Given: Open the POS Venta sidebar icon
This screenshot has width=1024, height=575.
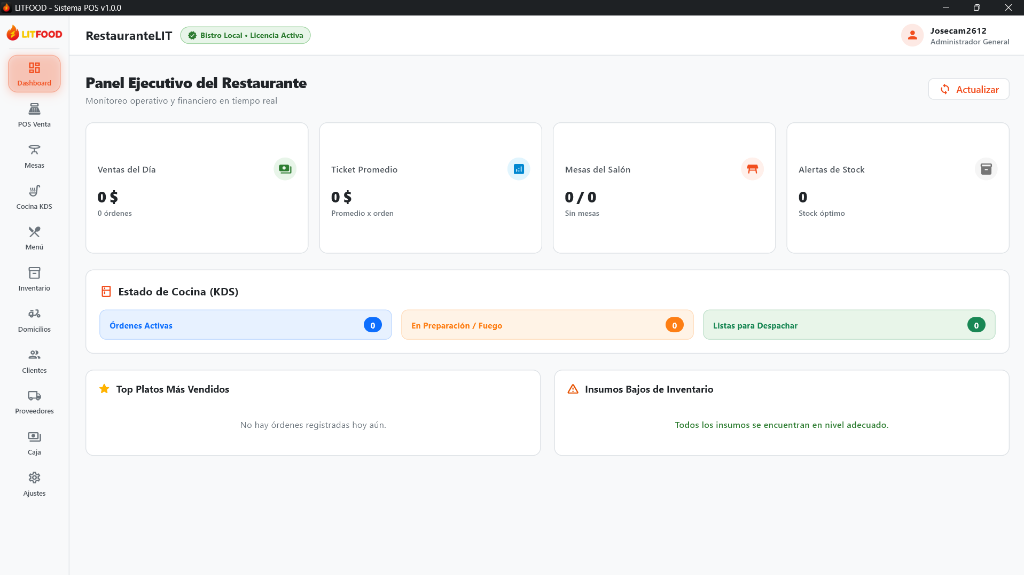Looking at the screenshot, I should coord(34,115).
